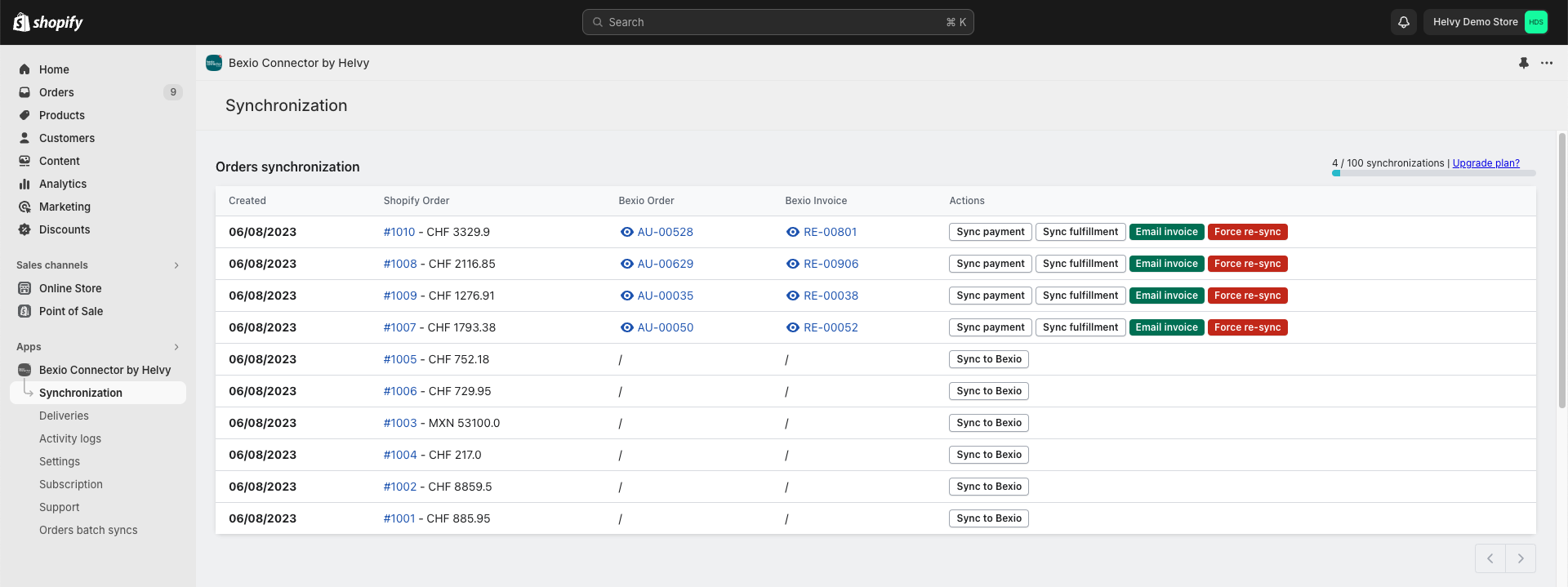1568x587 pixels.
Task: Click the Search input field
Action: click(x=777, y=22)
